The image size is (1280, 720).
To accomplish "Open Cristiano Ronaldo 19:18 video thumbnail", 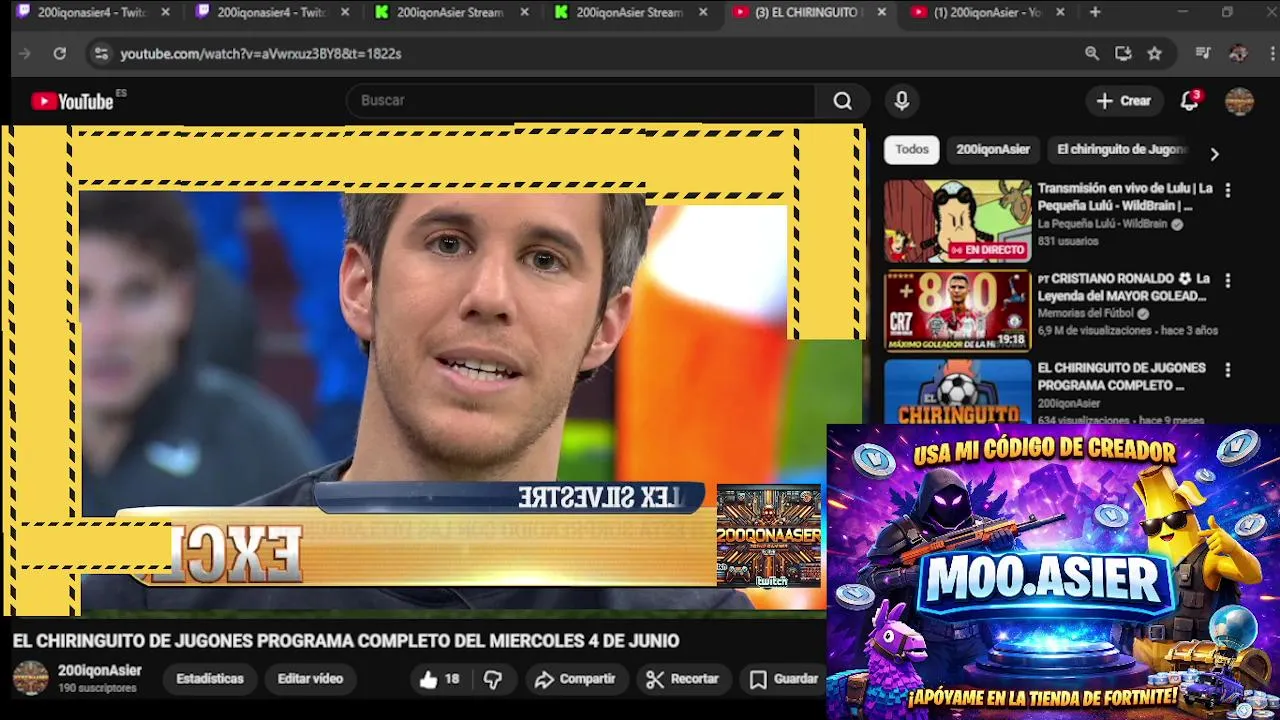I will click(957, 311).
